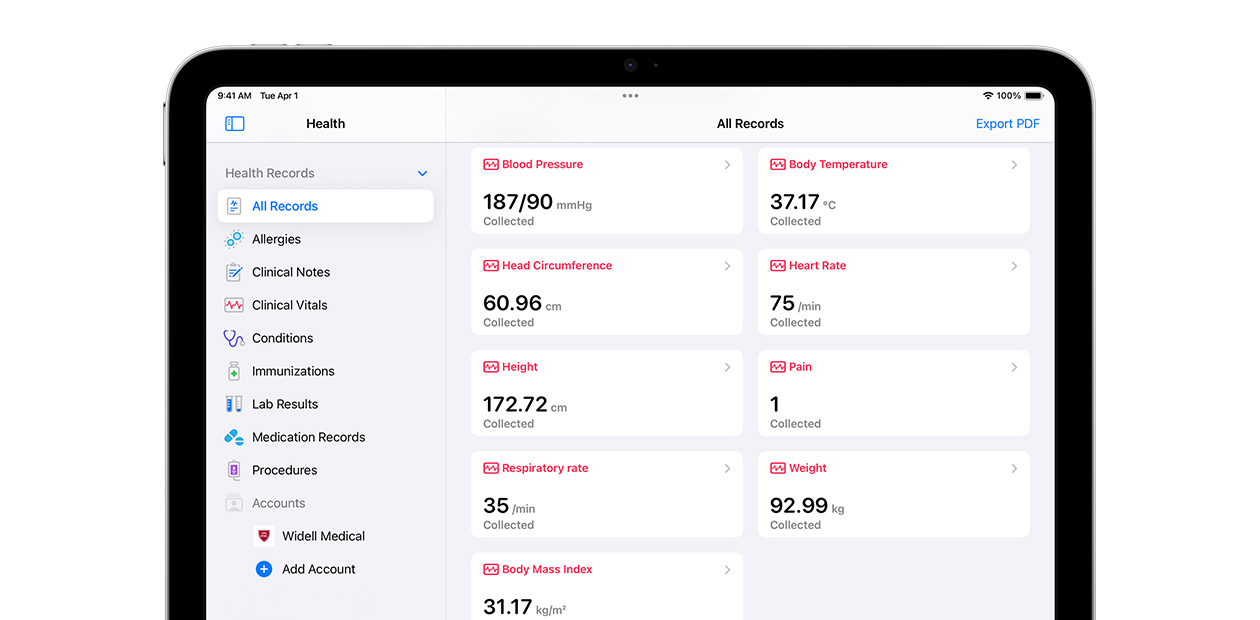Open the Procedures section
The height and width of the screenshot is (620, 1260).
pyautogui.click(x=287, y=470)
